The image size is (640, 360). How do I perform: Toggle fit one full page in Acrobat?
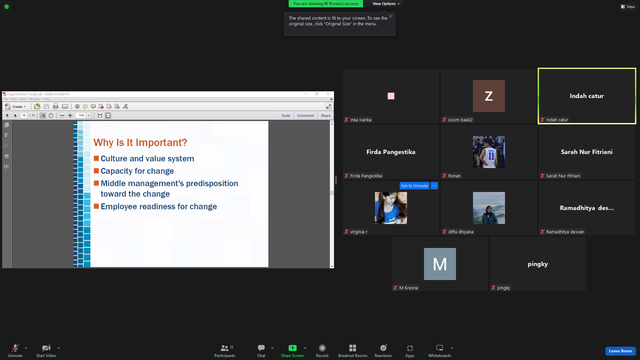click(x=108, y=116)
